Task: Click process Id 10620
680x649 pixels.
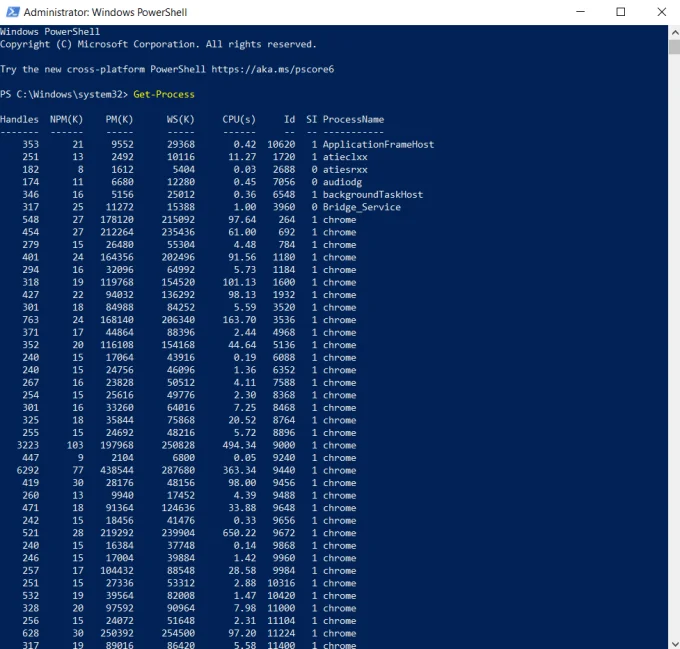Action: click(281, 144)
